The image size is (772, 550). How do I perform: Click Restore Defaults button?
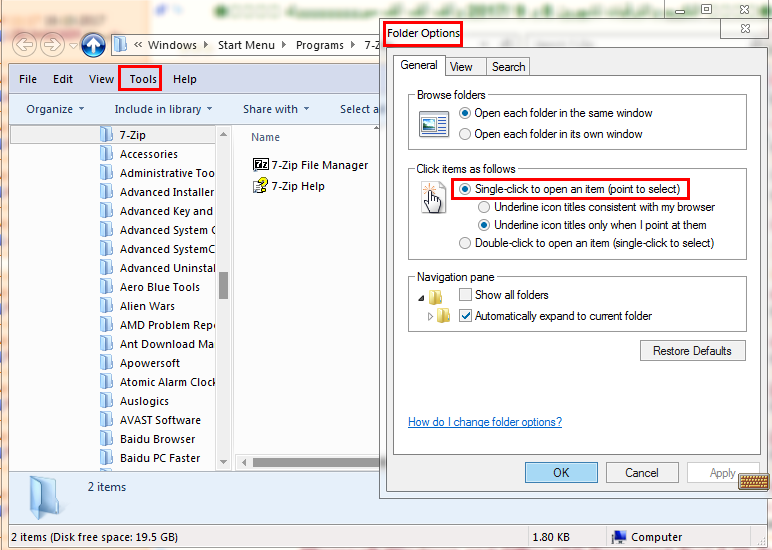coord(692,351)
